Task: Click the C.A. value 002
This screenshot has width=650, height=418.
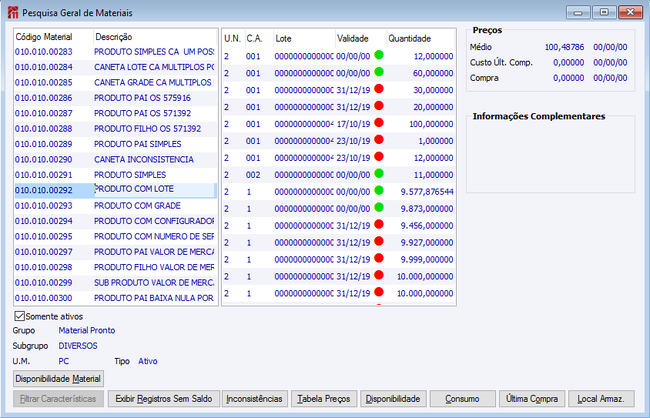Action: pos(253,175)
